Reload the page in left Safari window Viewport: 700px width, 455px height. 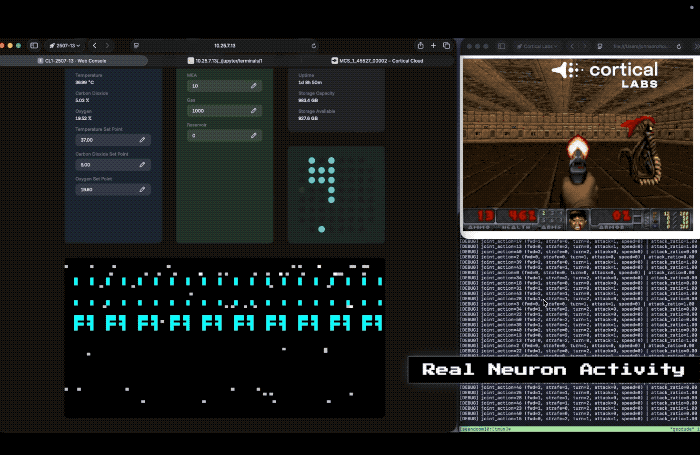coord(314,46)
